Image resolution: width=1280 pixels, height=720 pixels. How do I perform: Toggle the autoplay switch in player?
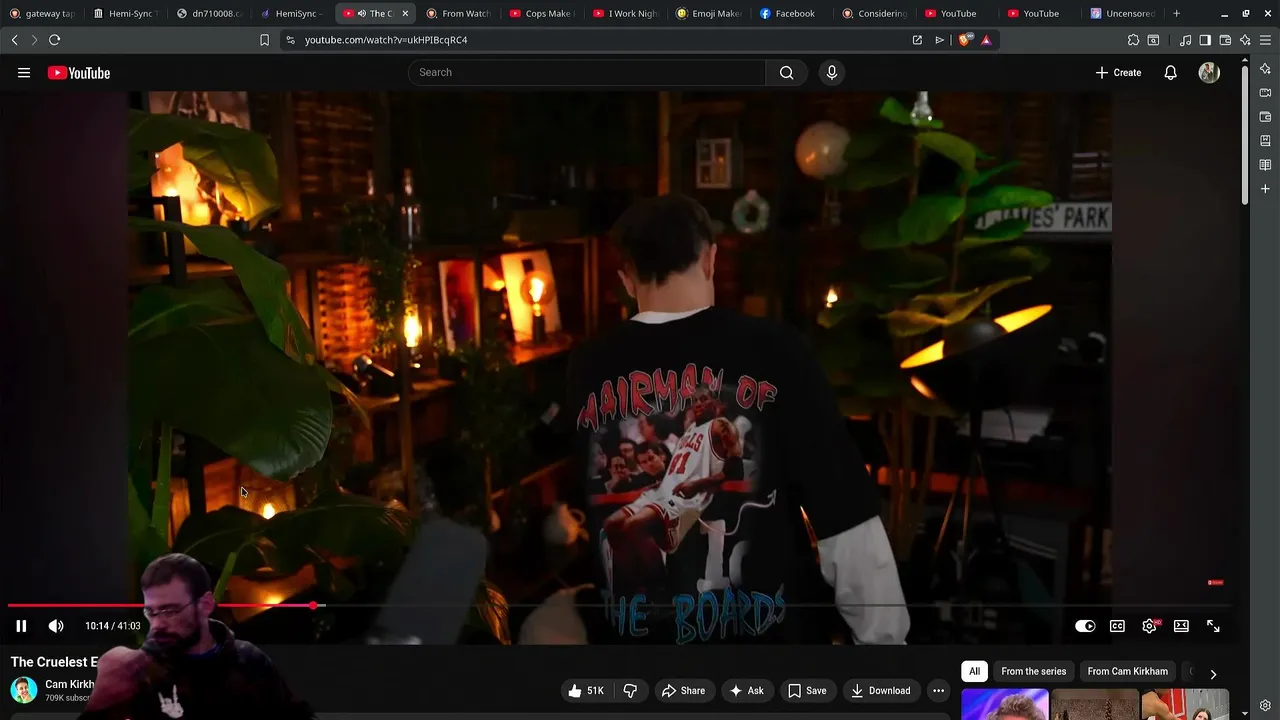(x=1085, y=626)
